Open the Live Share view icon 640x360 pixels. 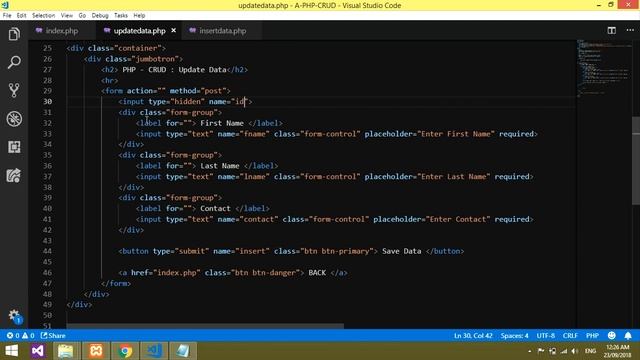tap(14, 176)
